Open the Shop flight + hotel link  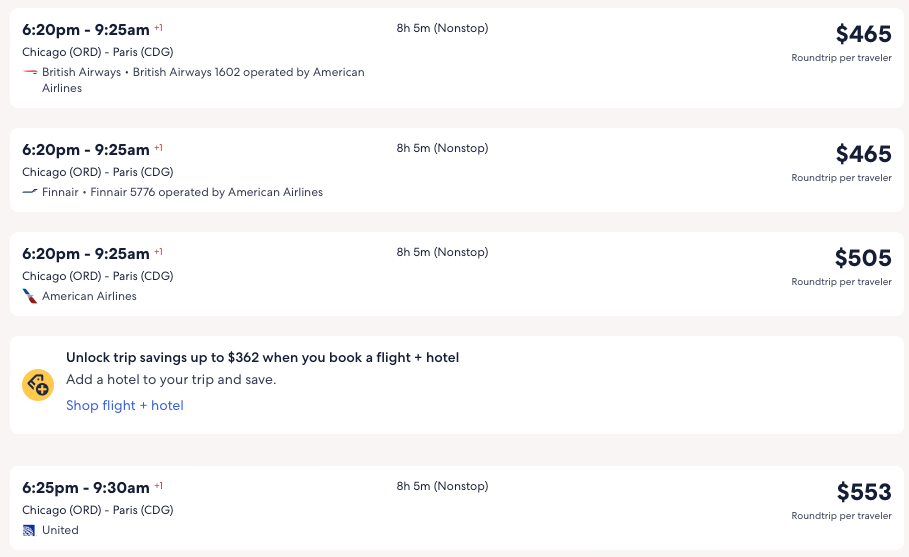tap(125, 405)
